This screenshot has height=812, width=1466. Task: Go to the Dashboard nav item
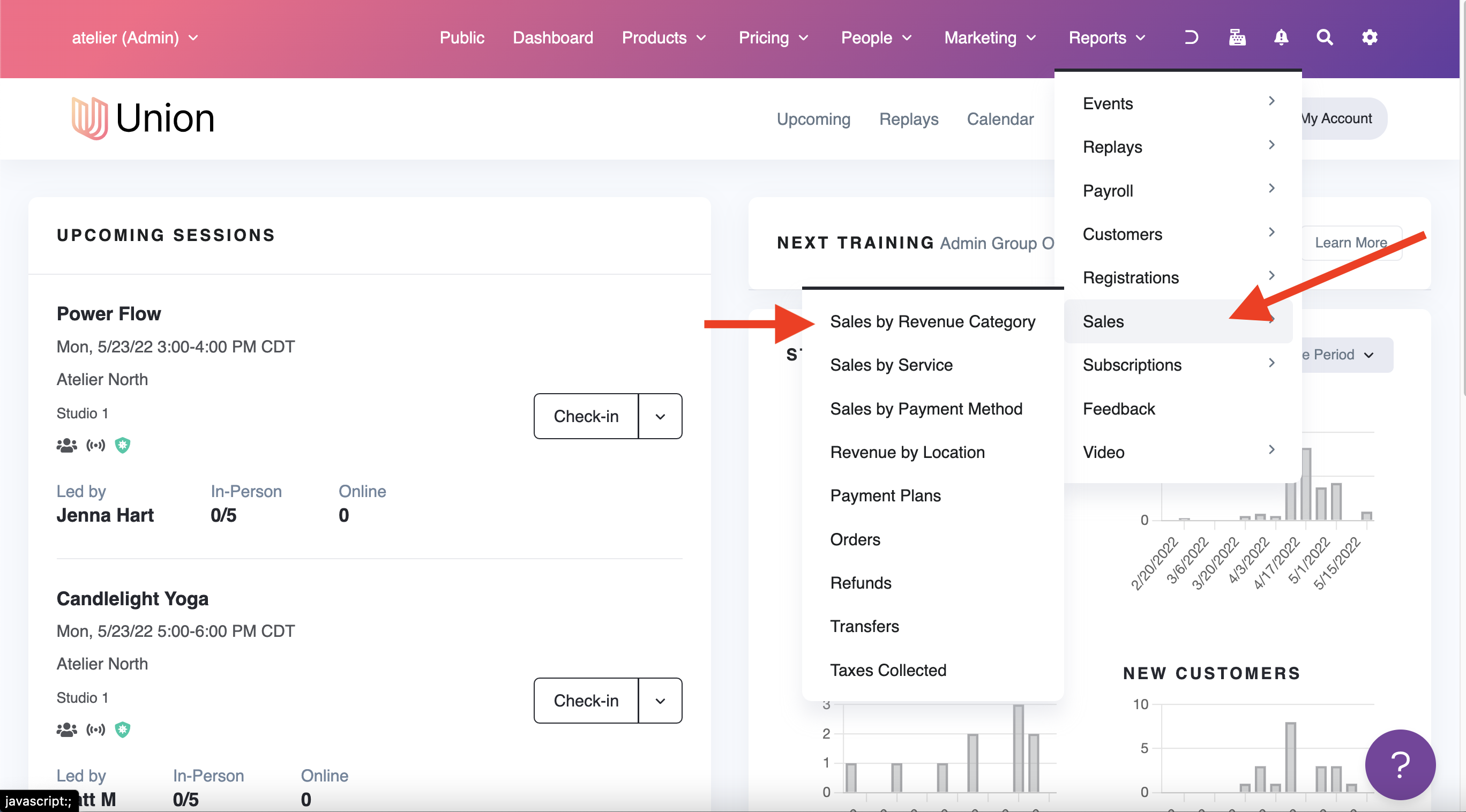click(552, 37)
